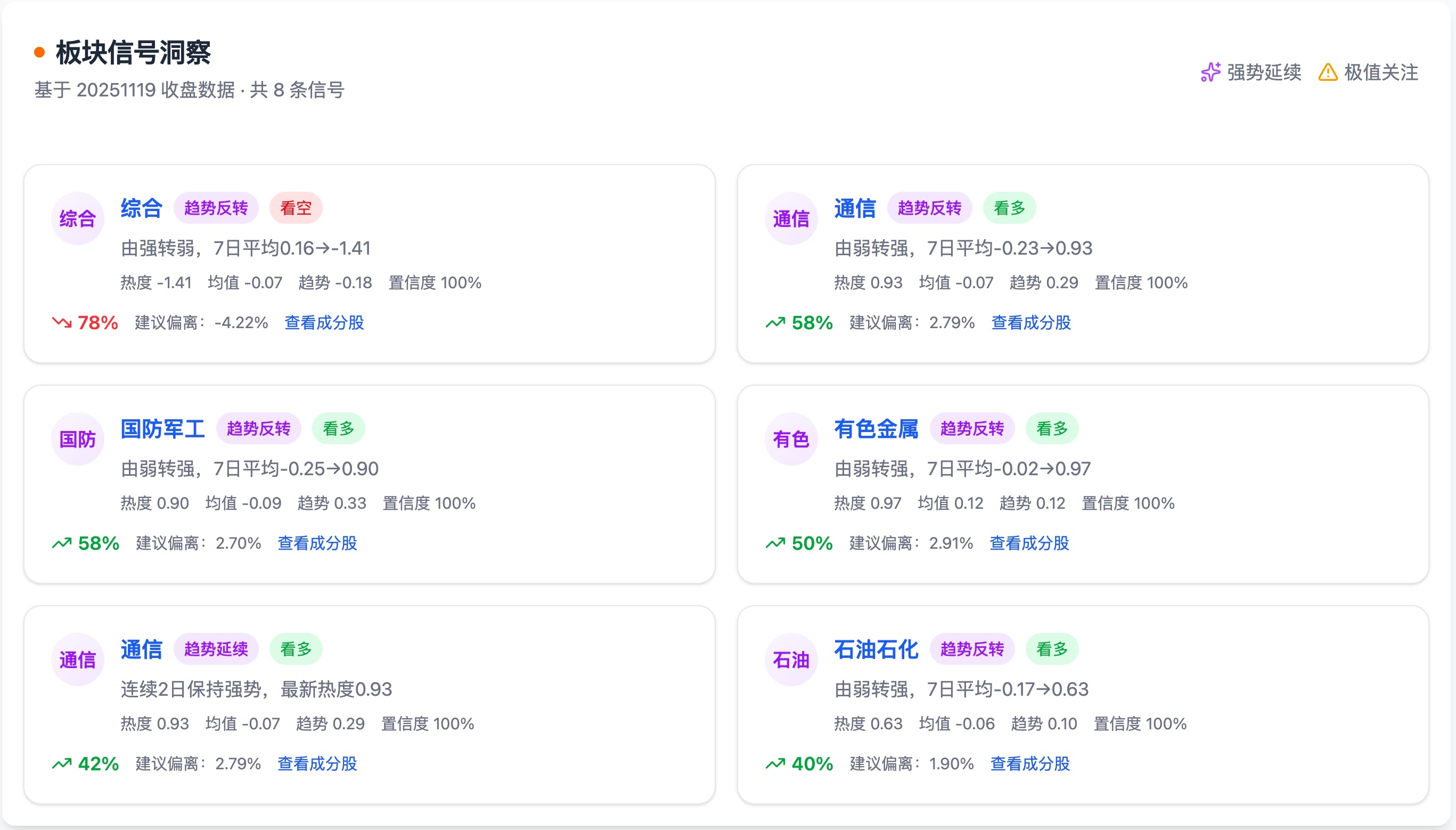Click the 极值关注 warning triangle icon
This screenshot has height=830, width=1456.
point(1327,72)
